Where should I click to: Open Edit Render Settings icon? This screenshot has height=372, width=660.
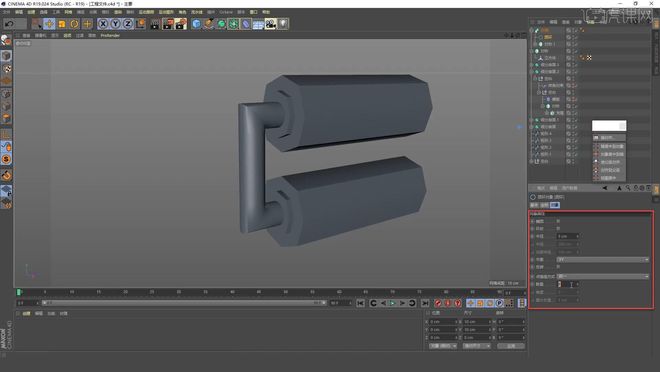181,24
